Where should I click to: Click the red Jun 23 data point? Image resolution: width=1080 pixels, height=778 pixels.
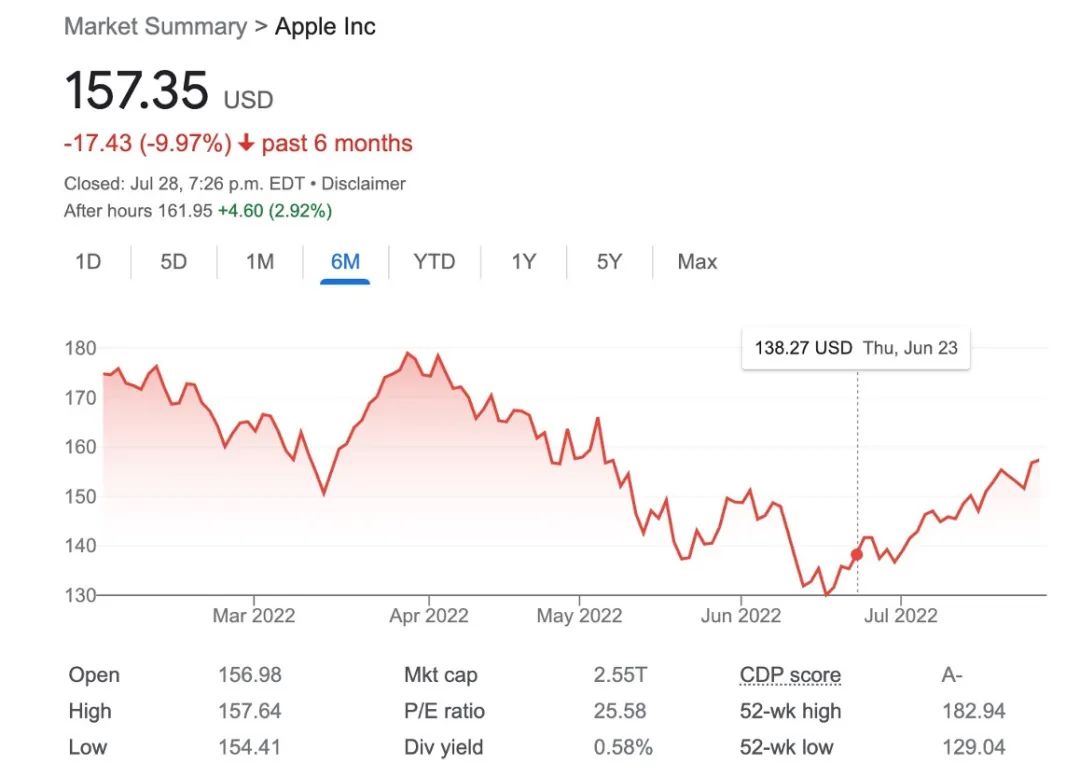(856, 554)
